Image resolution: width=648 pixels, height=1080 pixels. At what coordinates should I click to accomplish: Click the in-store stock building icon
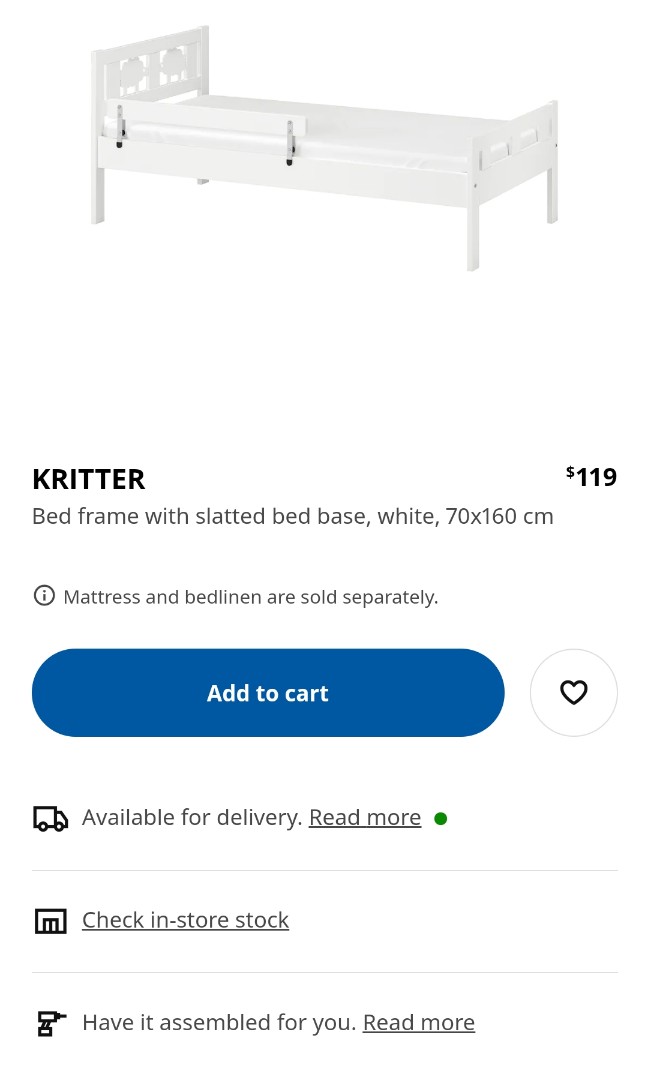50,921
